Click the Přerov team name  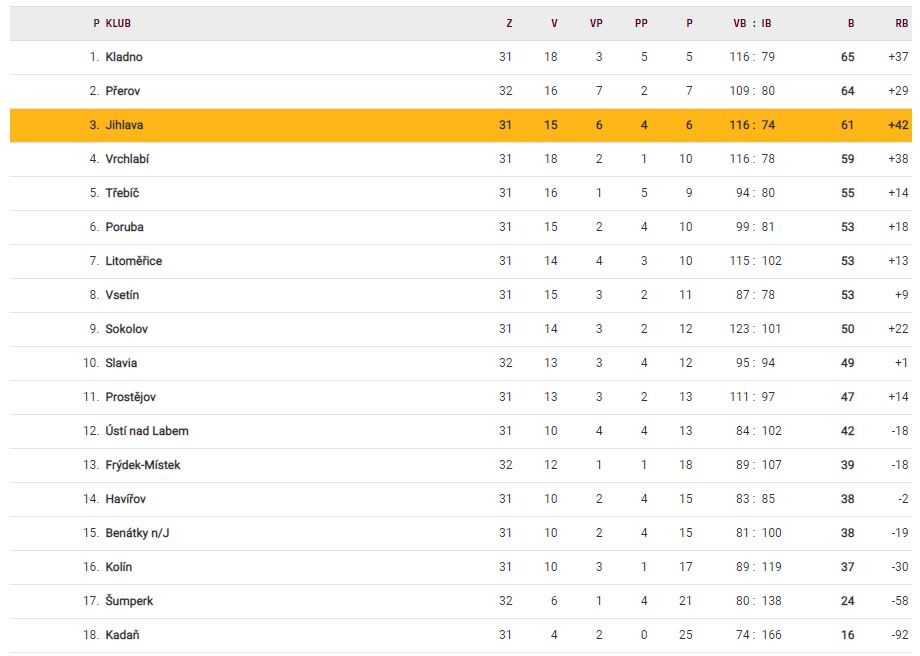click(x=123, y=91)
